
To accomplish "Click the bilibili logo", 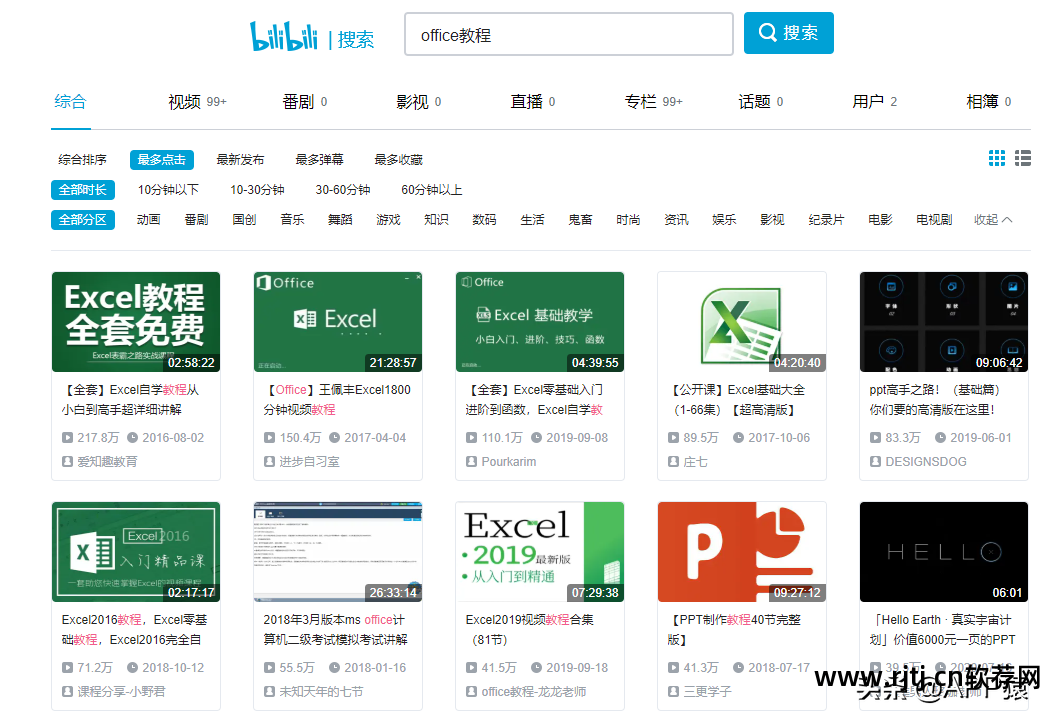I will click(x=284, y=36).
